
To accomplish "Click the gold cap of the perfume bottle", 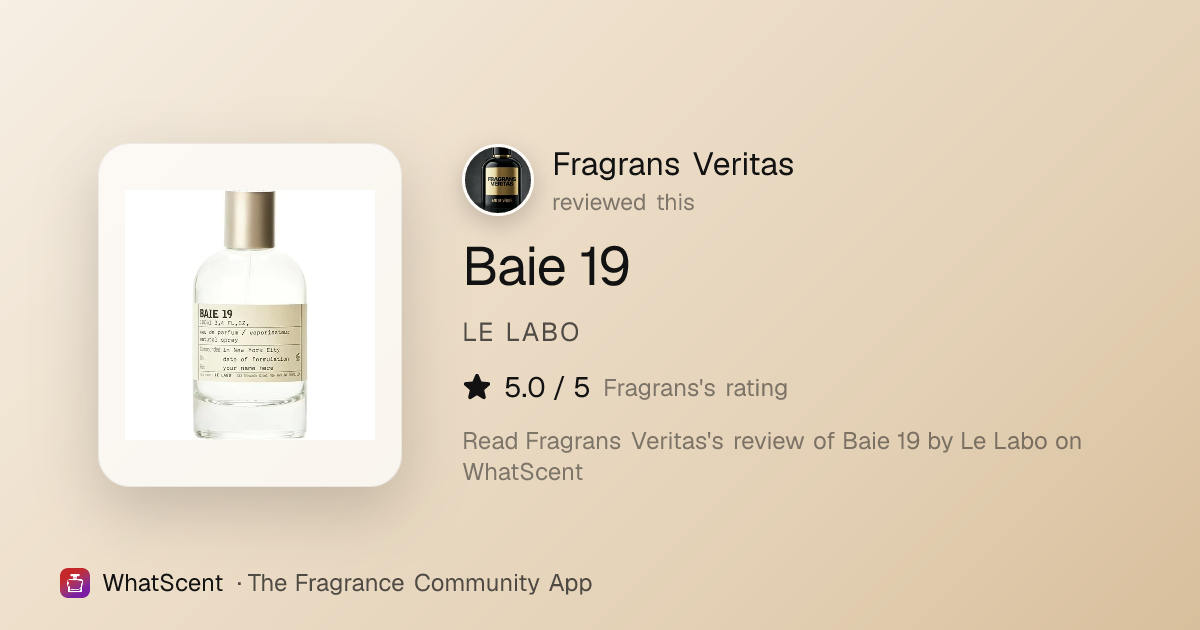I will (x=250, y=219).
